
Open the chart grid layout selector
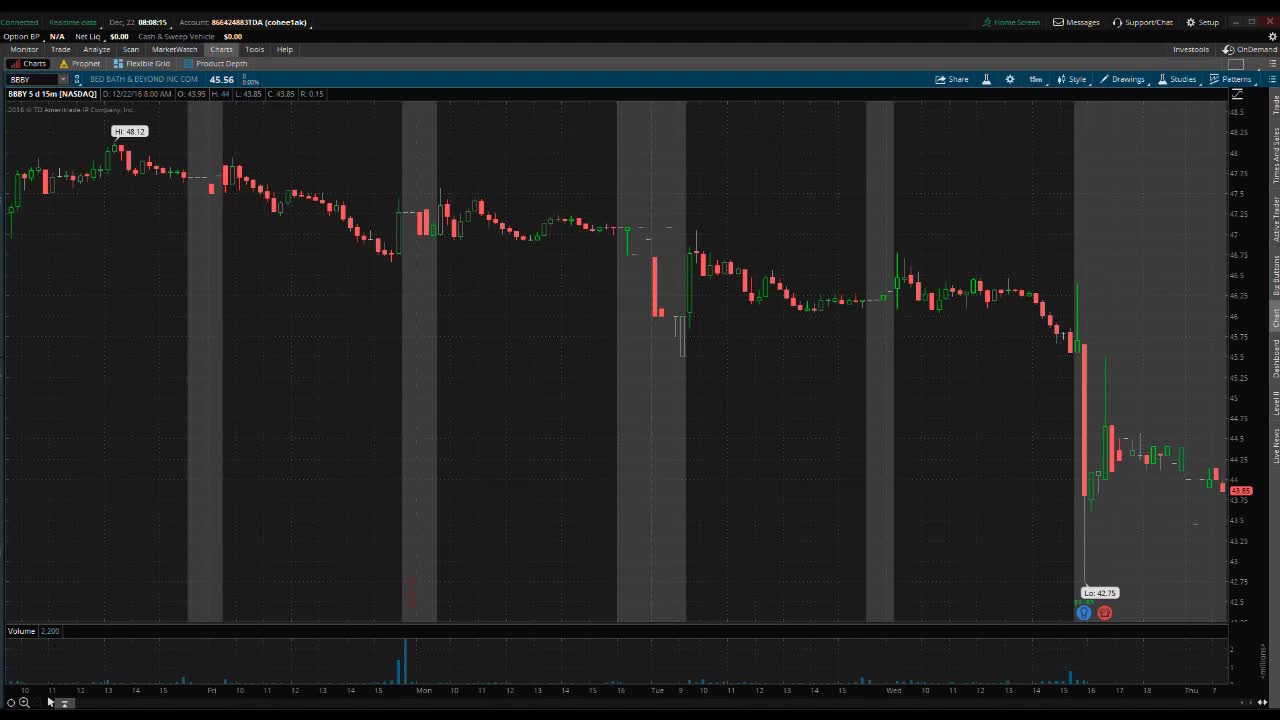1236,64
